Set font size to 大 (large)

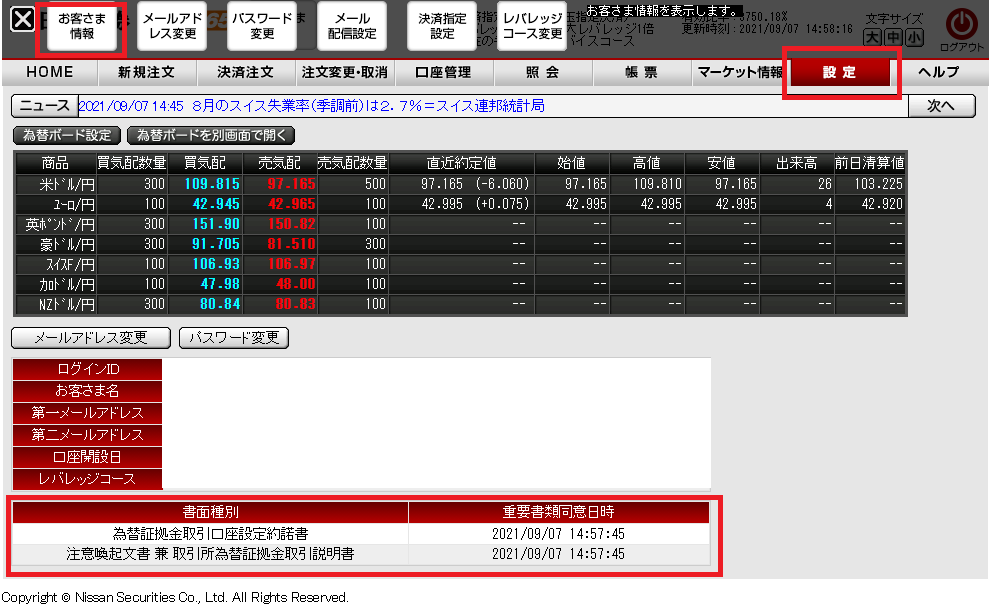(872, 38)
